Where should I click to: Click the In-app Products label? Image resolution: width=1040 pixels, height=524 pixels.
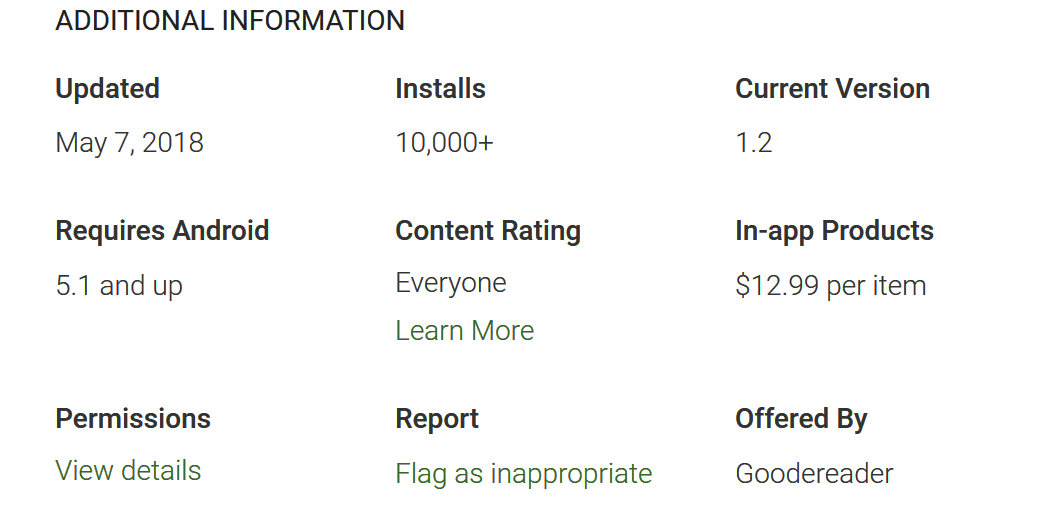[834, 231]
